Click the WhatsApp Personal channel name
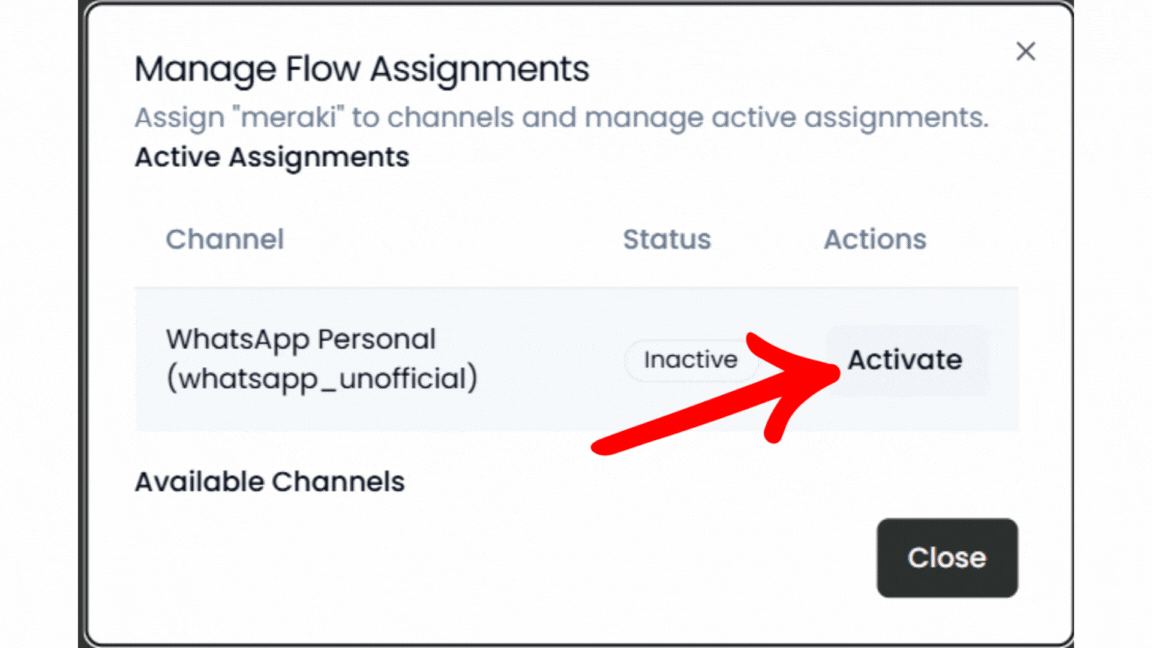Image resolution: width=1152 pixels, height=648 pixels. pos(301,339)
